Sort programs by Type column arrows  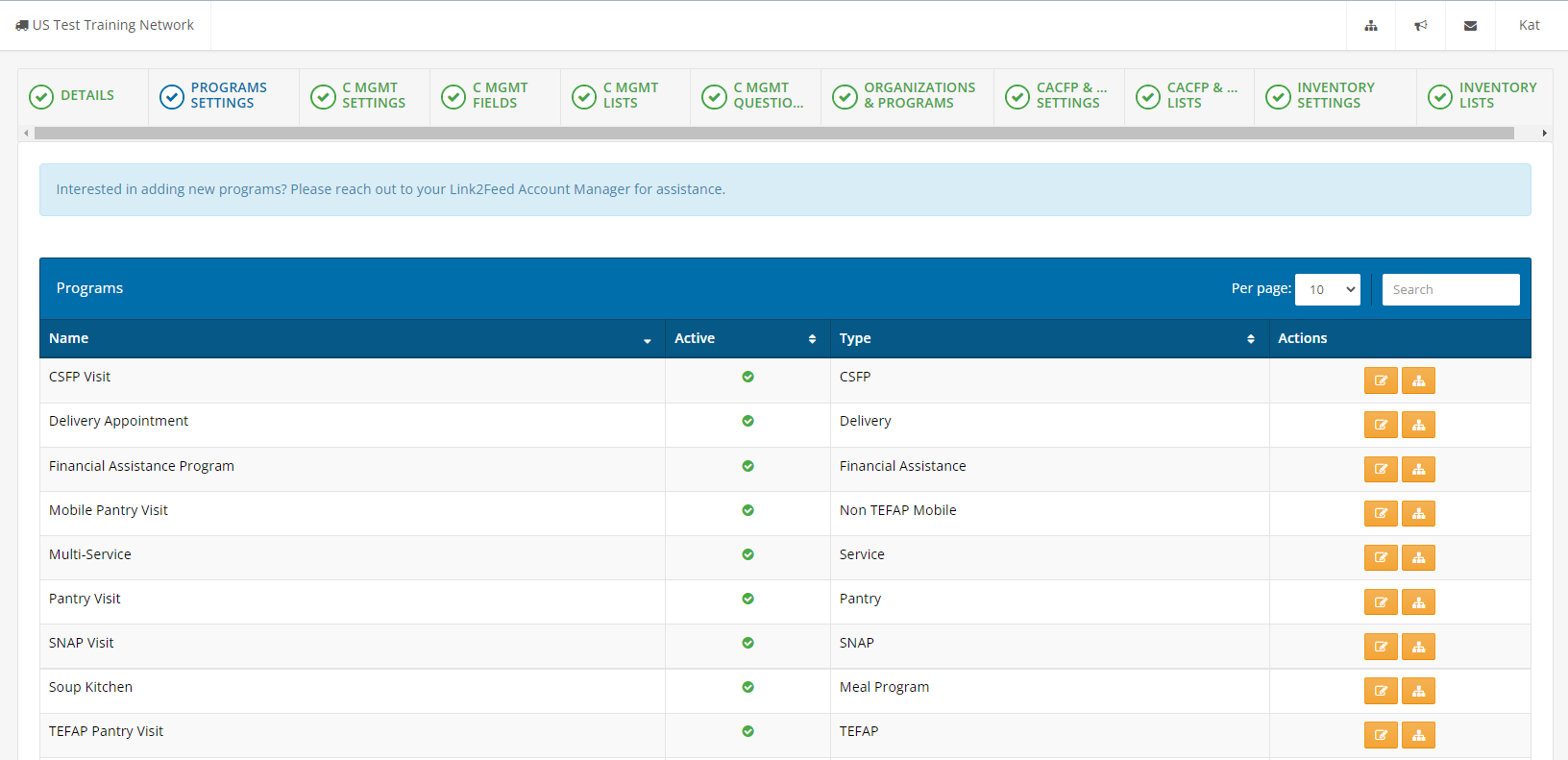pos(1250,339)
